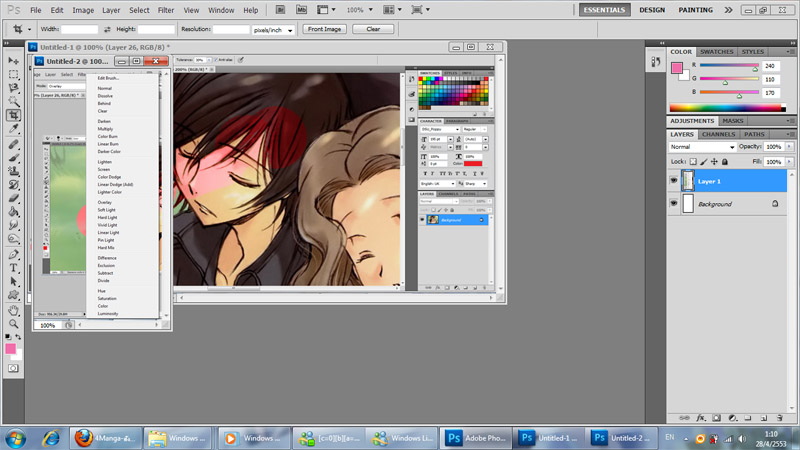Open the Filter menu
Image resolution: width=800 pixels, height=450 pixels.
tap(166, 10)
